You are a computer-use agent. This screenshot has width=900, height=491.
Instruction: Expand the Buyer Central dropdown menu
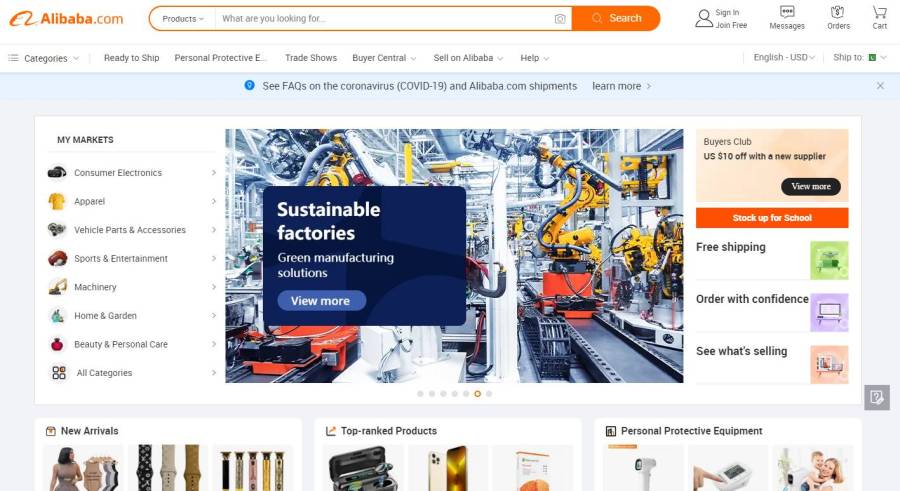[384, 58]
